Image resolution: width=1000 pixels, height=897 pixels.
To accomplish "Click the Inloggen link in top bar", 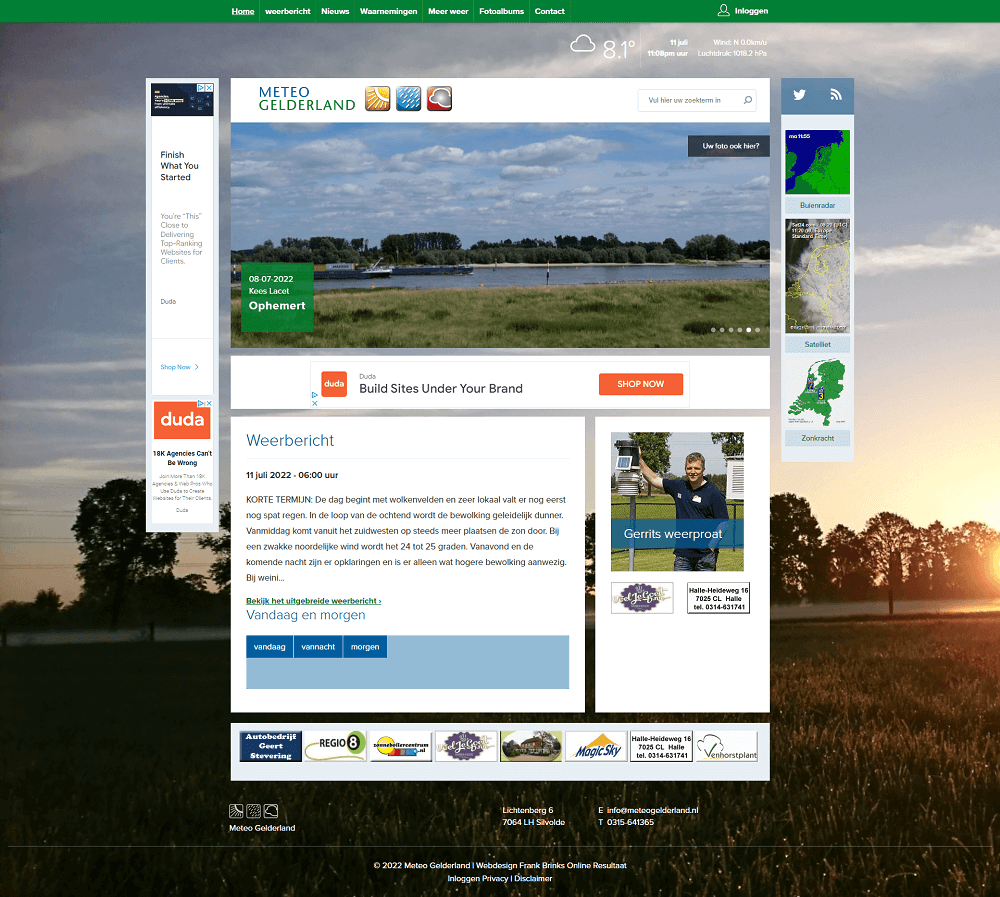I will pyautogui.click(x=751, y=11).
